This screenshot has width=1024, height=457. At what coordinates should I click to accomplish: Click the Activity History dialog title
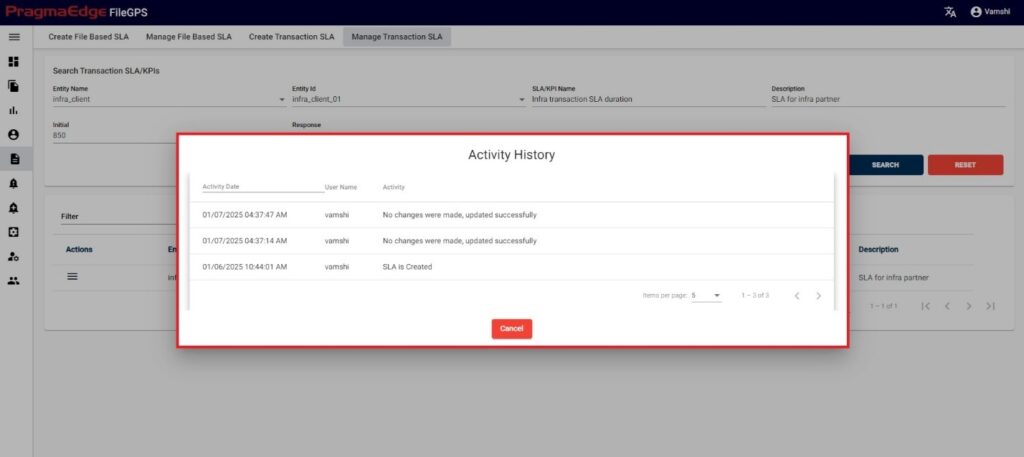pyautogui.click(x=511, y=155)
